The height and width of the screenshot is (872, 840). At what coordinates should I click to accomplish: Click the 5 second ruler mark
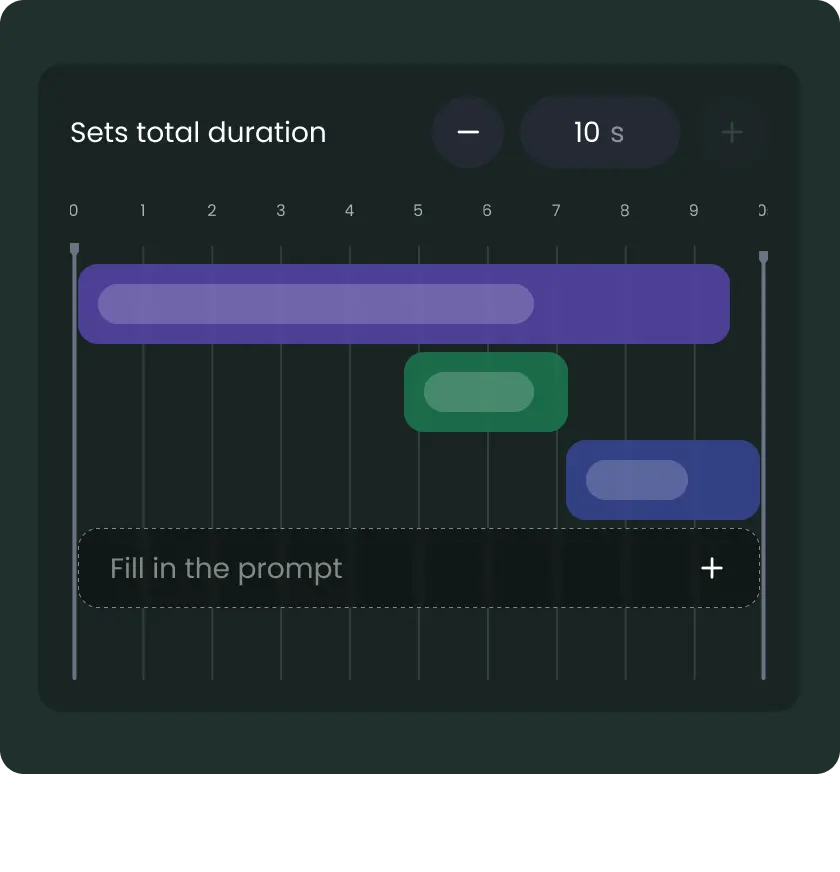pos(418,210)
